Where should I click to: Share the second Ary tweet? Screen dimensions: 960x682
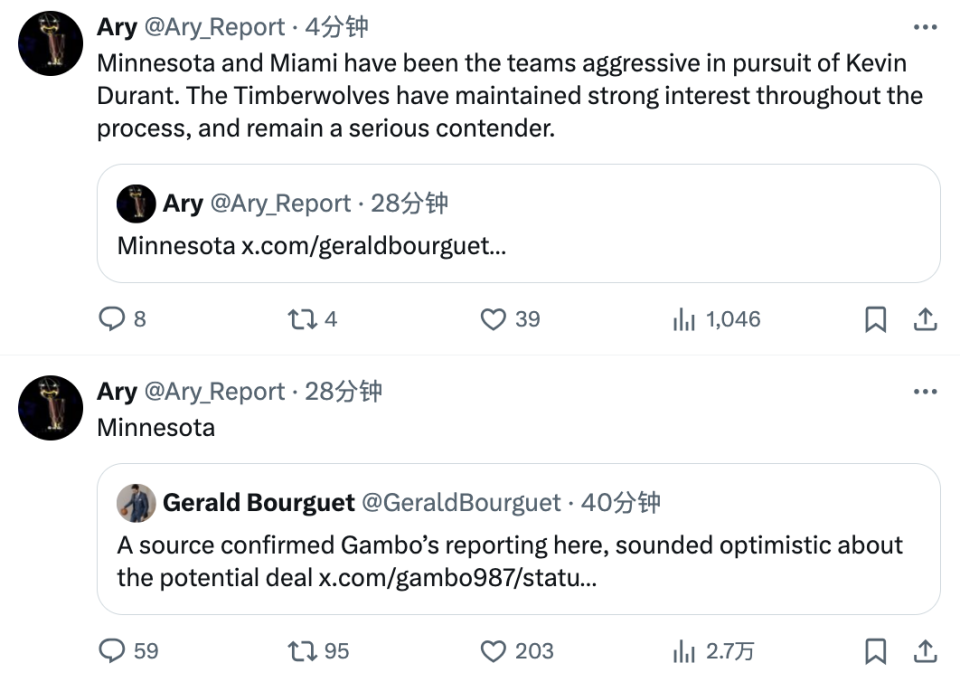pyautogui.click(x=925, y=651)
